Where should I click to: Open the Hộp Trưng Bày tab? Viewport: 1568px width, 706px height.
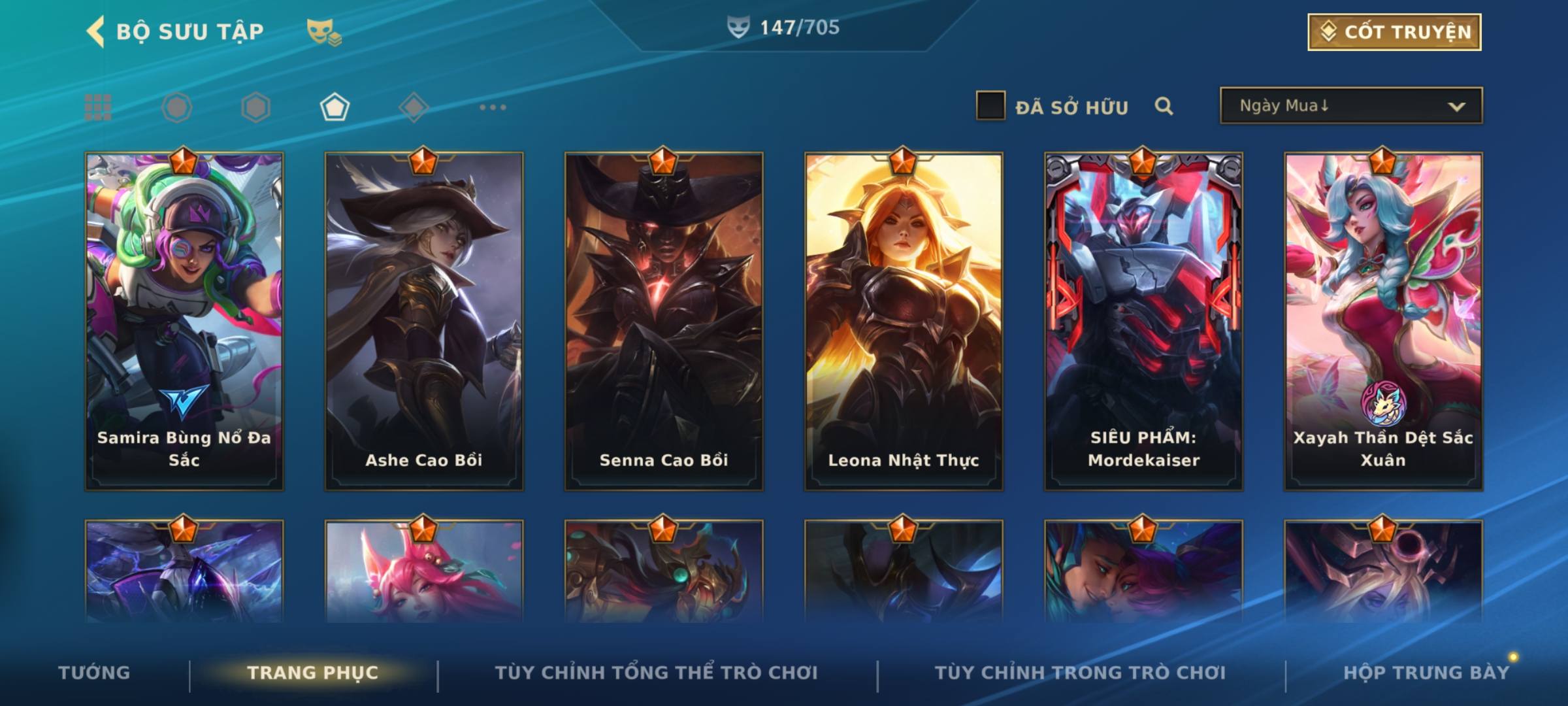[1426, 673]
